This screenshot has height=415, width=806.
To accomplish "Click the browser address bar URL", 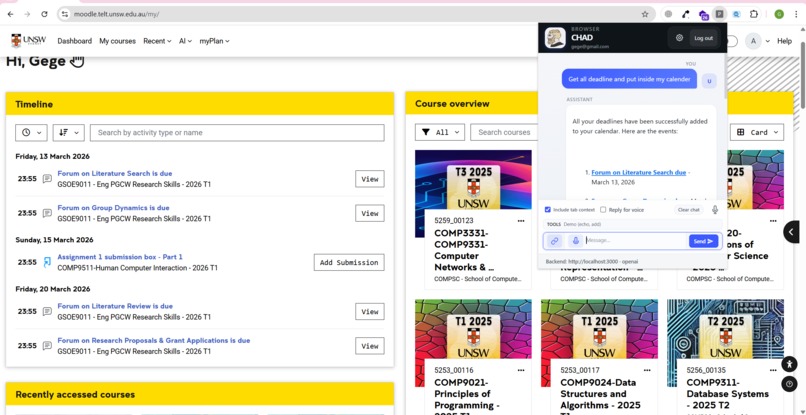I will pos(117,14).
